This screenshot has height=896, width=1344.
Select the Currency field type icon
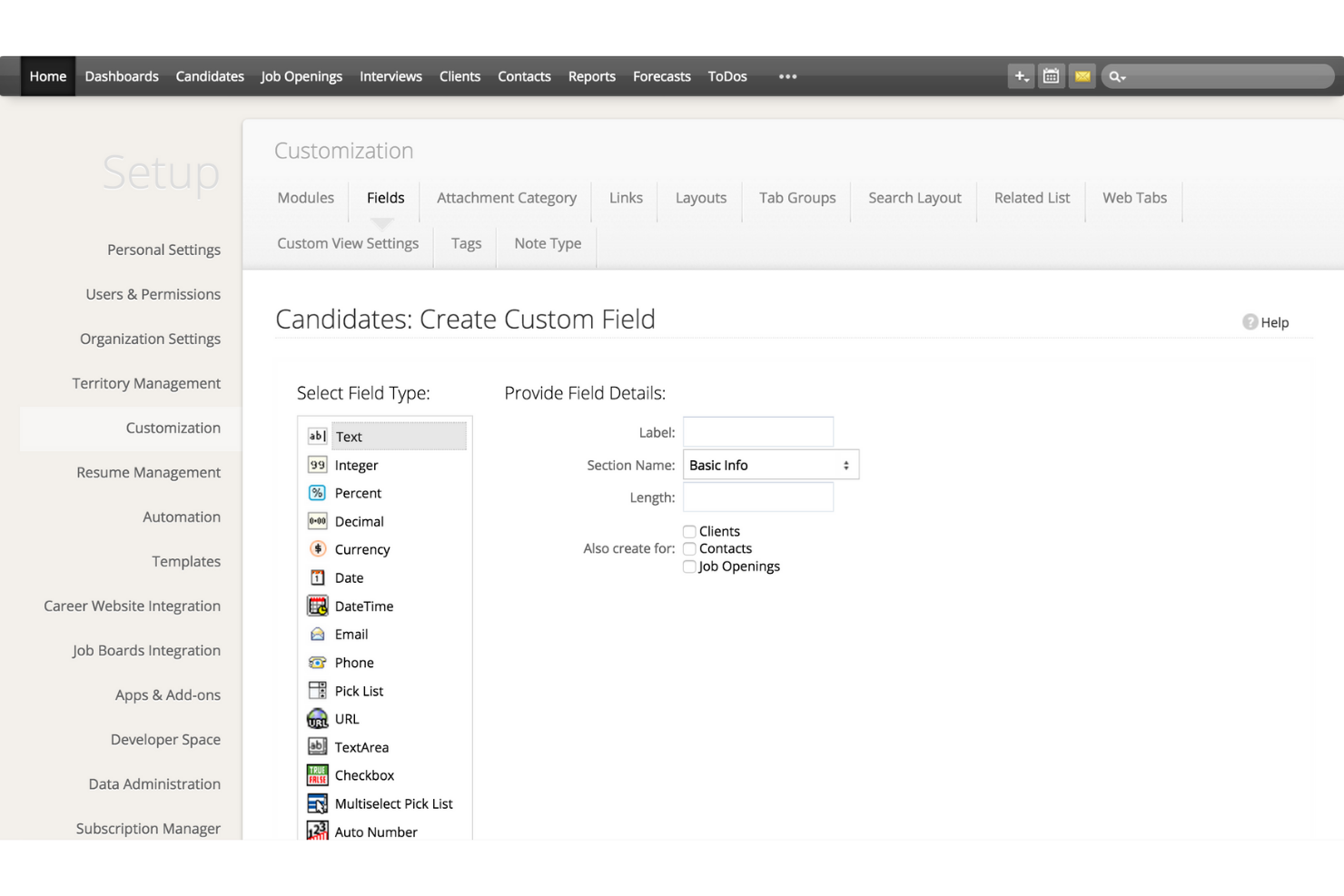click(317, 549)
